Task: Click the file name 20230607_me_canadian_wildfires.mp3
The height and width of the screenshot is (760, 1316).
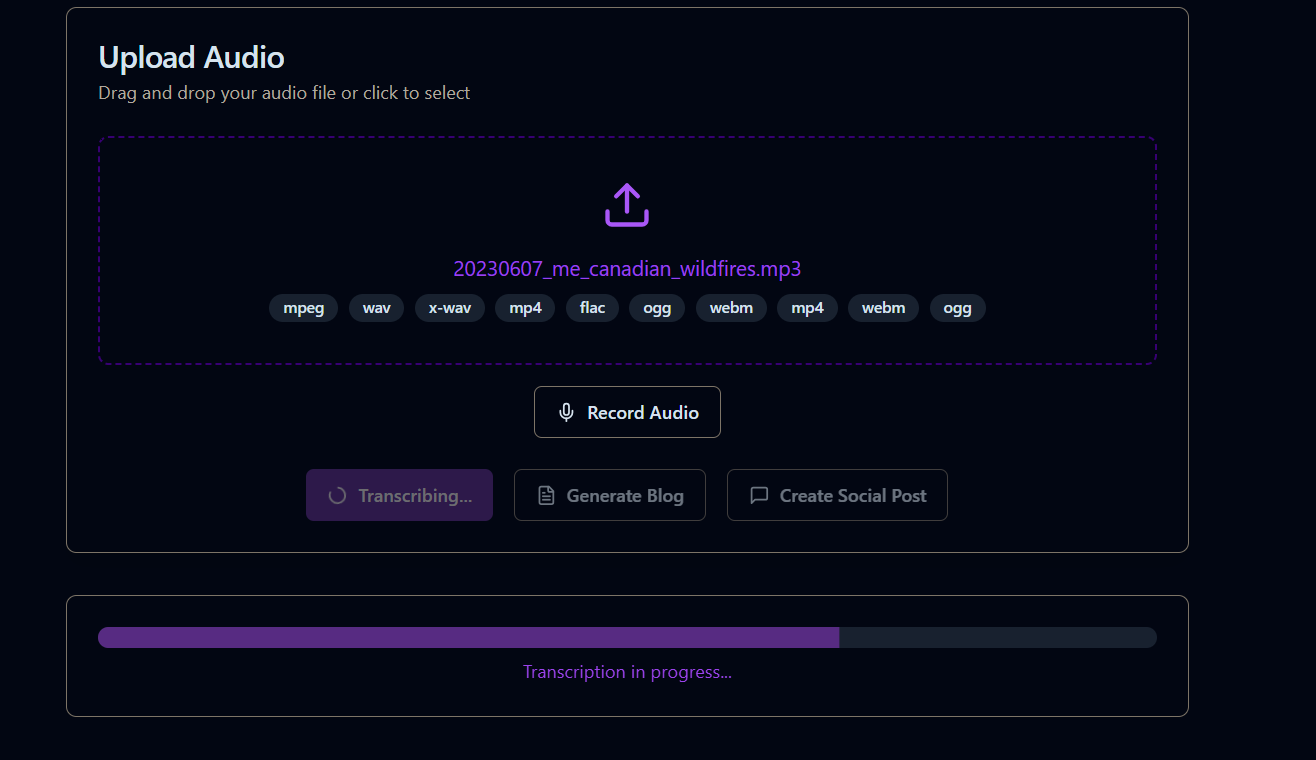Action: click(x=627, y=269)
